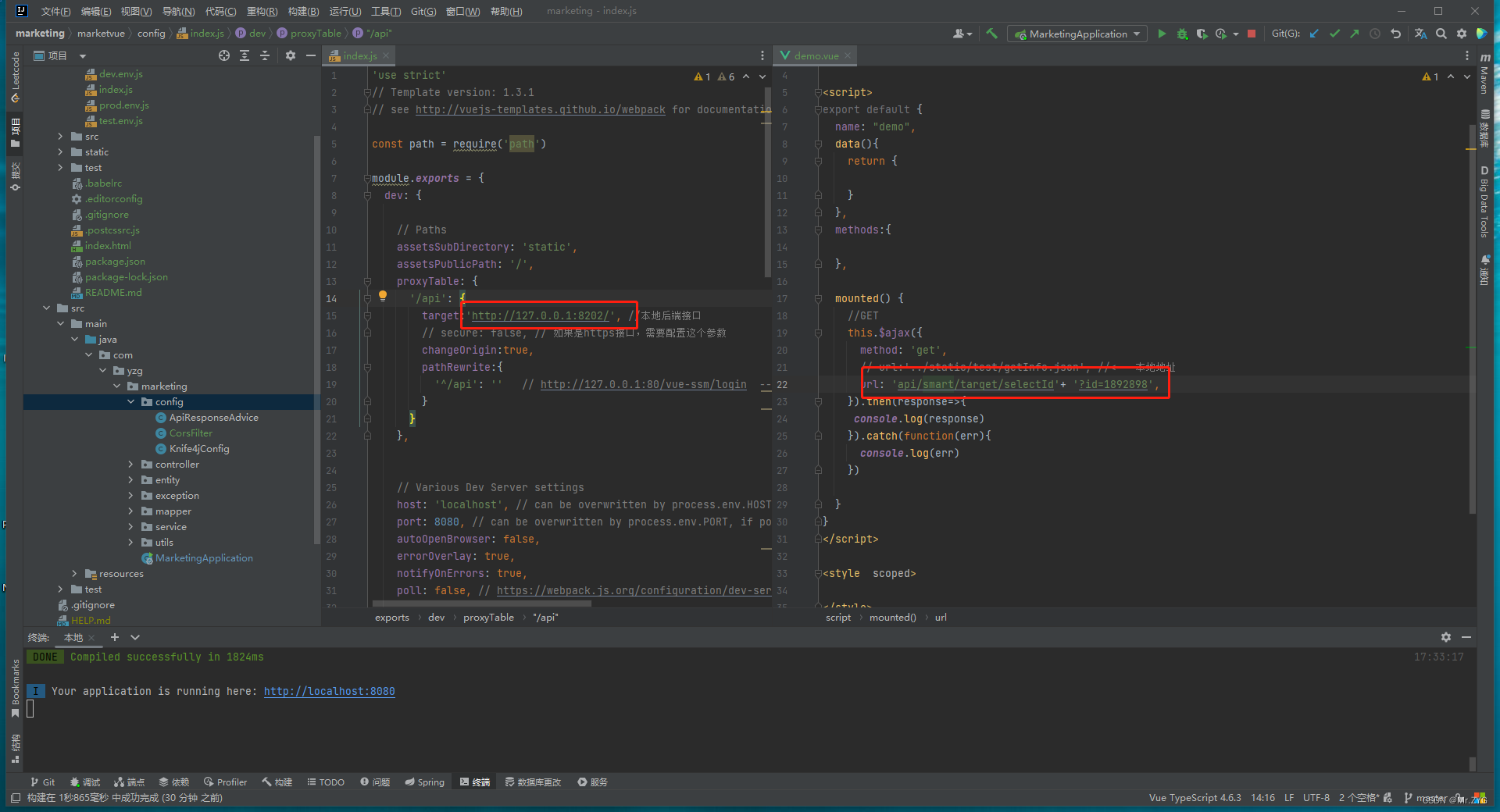
Task: Follow the vuejs-templates webpack documentation link
Action: tap(541, 109)
